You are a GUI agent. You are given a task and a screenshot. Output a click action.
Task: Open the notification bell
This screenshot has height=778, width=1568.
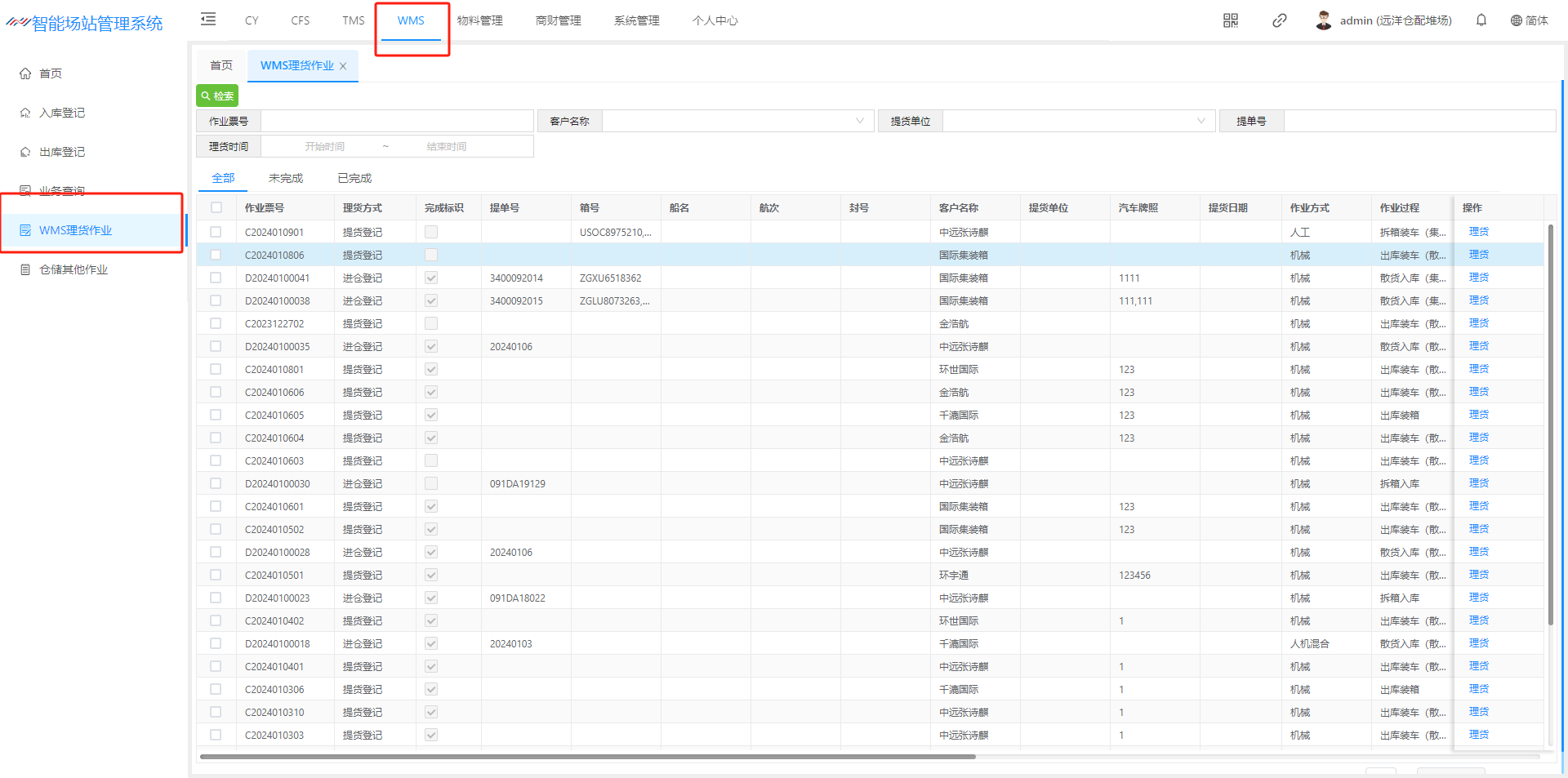click(1481, 20)
